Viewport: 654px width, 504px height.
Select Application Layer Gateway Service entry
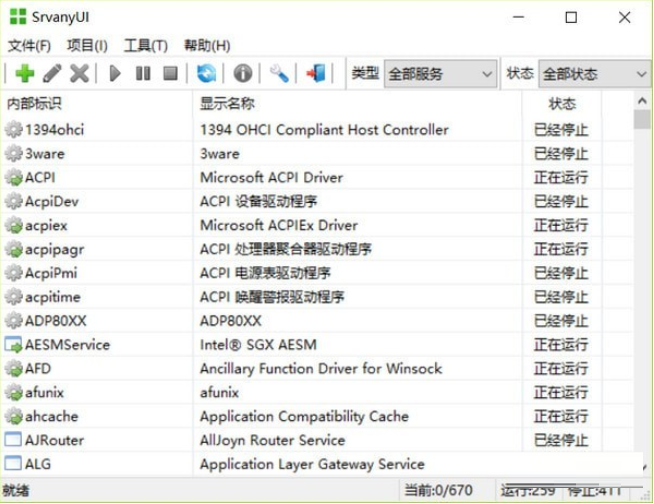tap(312, 464)
